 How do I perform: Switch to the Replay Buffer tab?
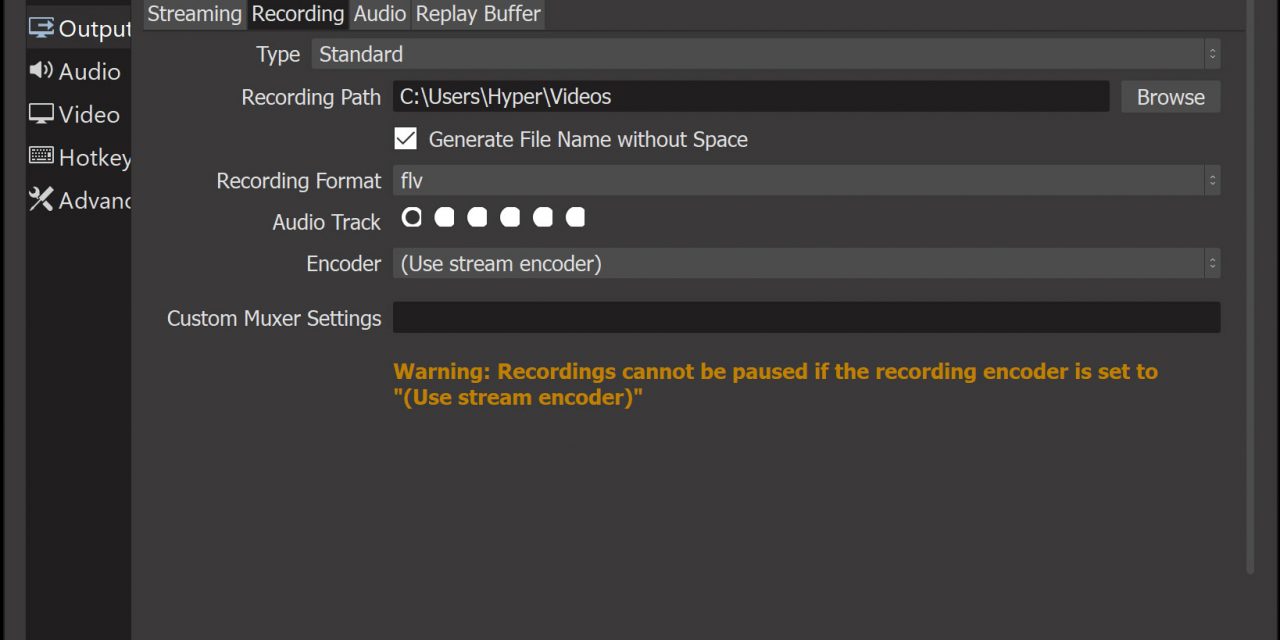(478, 14)
